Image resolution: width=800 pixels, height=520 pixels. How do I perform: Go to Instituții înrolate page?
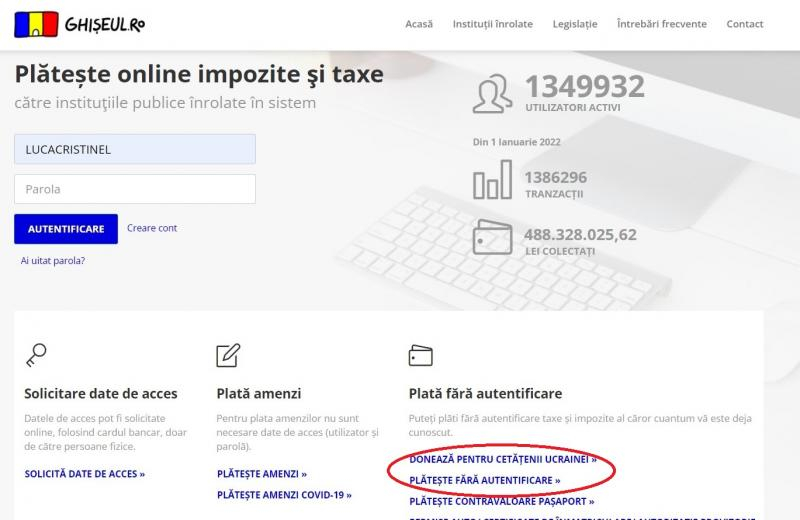click(492, 24)
